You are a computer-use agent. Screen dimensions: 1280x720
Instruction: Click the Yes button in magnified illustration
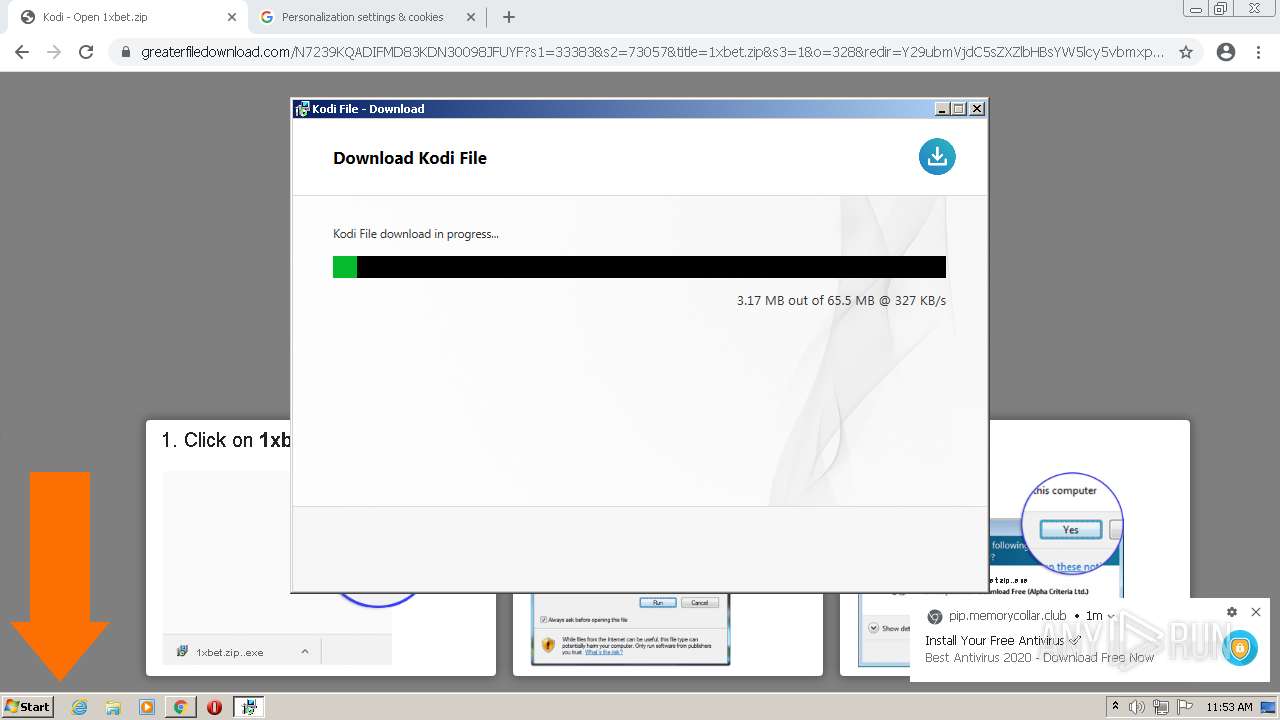point(1070,530)
